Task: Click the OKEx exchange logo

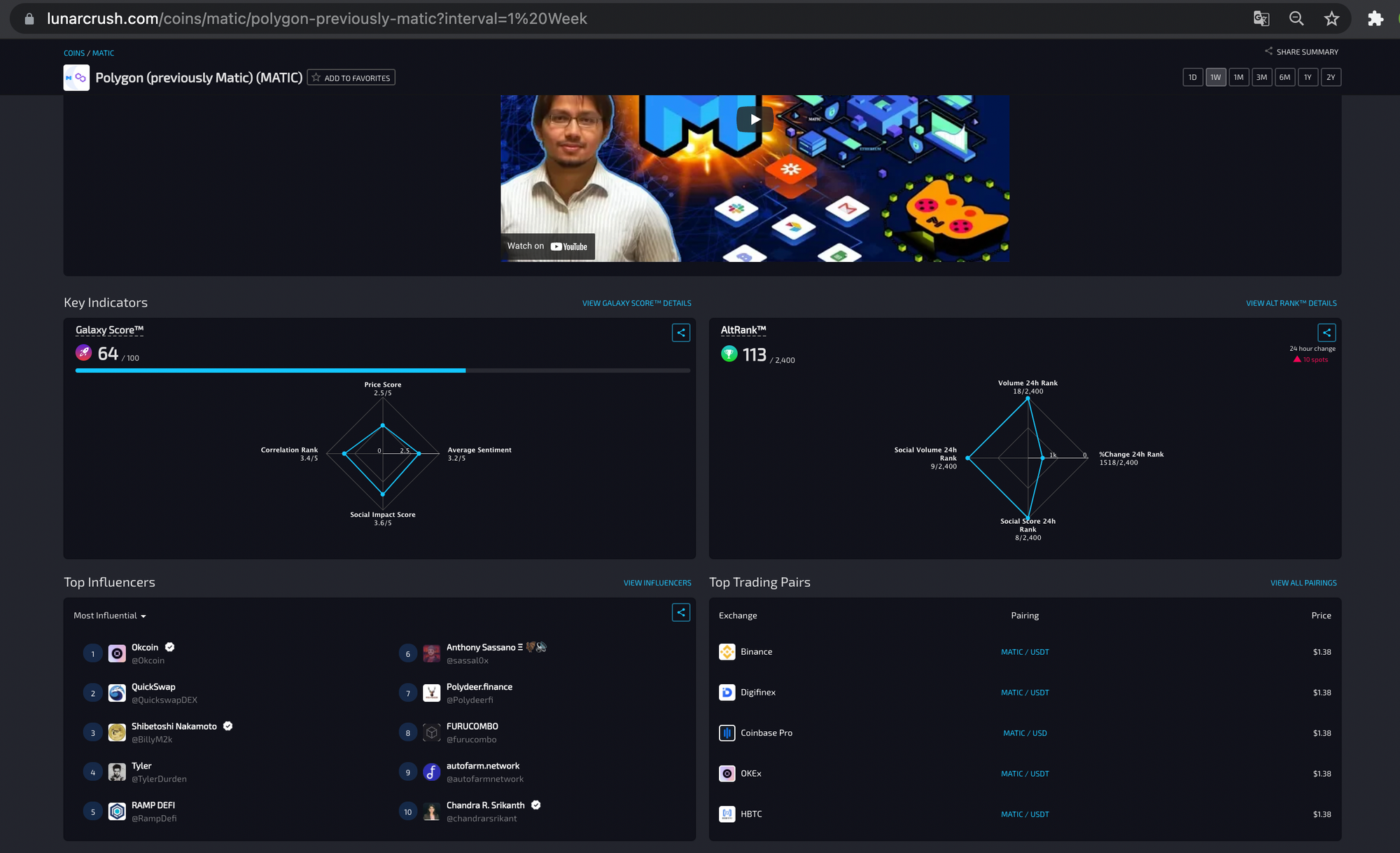Action: click(x=727, y=773)
